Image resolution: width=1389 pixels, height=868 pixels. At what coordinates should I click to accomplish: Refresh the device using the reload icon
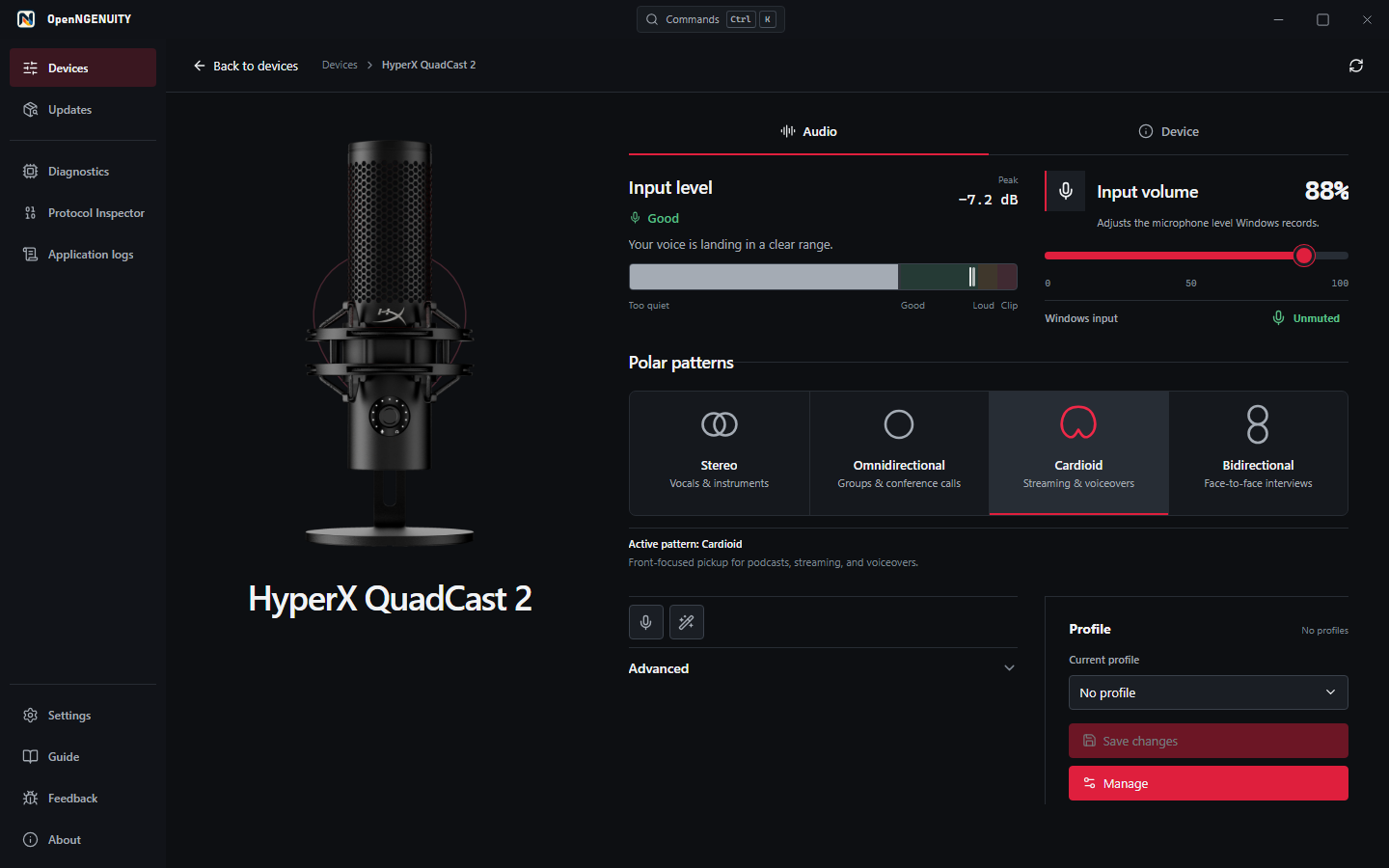[x=1356, y=66]
